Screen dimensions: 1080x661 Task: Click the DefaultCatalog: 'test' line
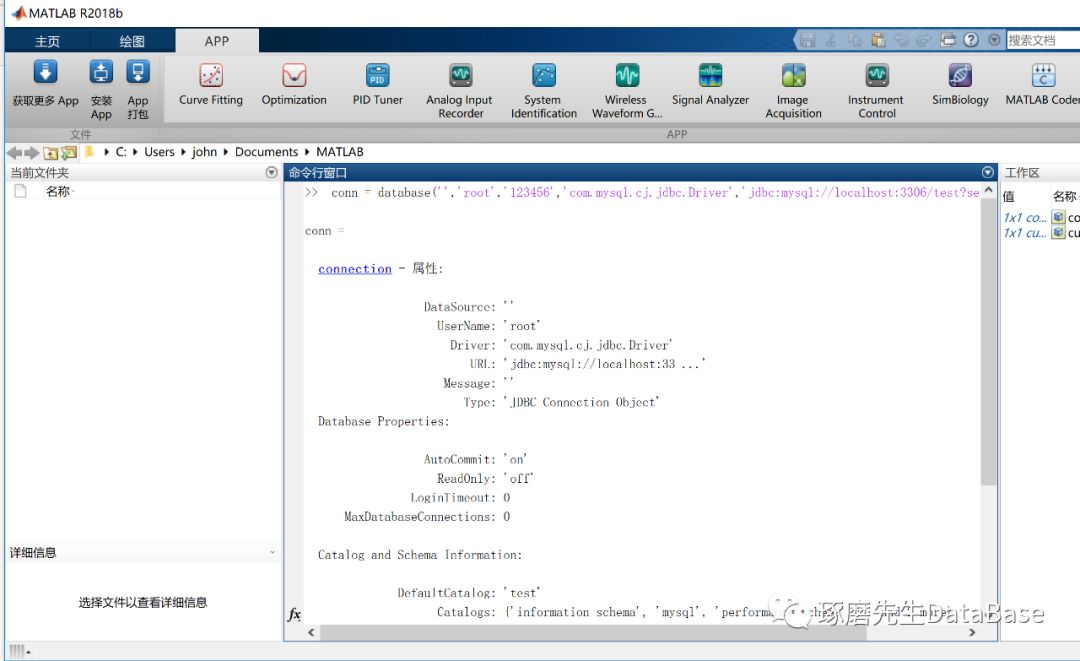point(468,593)
